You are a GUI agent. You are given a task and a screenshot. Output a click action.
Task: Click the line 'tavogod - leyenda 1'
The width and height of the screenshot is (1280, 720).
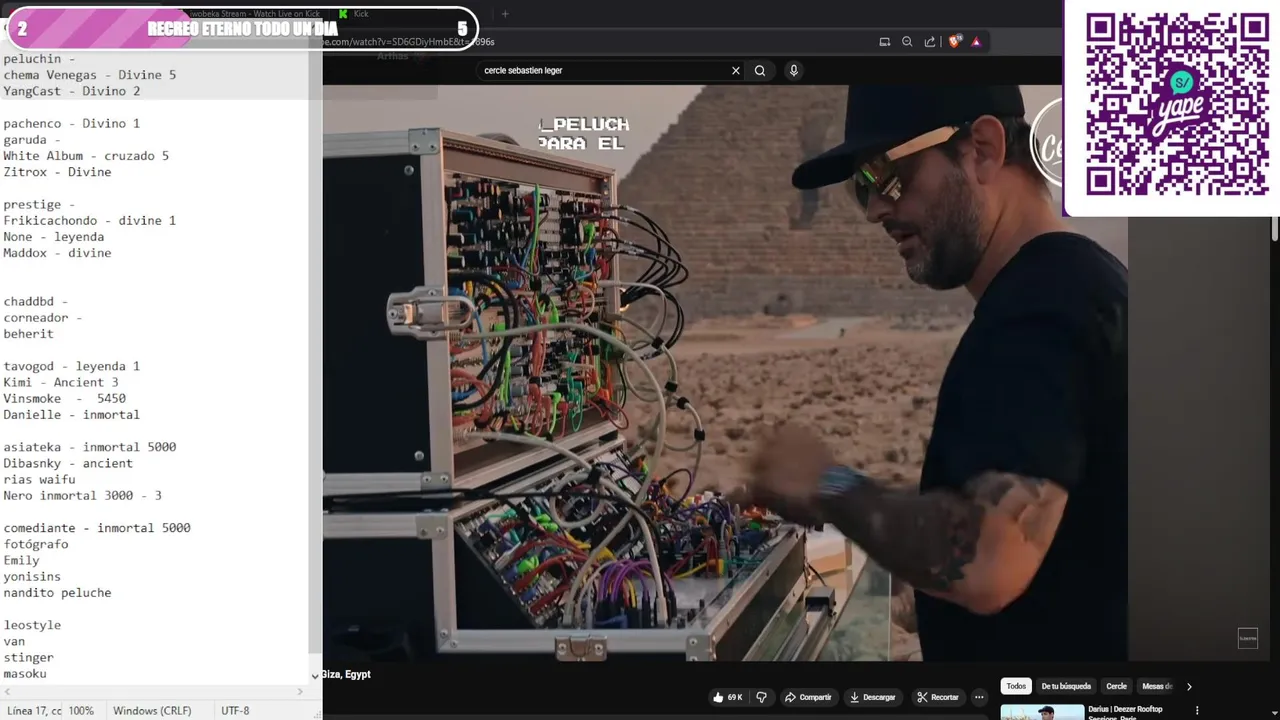pos(72,366)
